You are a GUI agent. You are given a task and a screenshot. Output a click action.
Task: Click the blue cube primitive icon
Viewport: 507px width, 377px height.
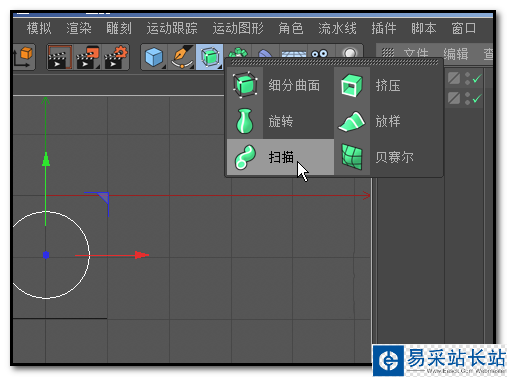tap(154, 57)
